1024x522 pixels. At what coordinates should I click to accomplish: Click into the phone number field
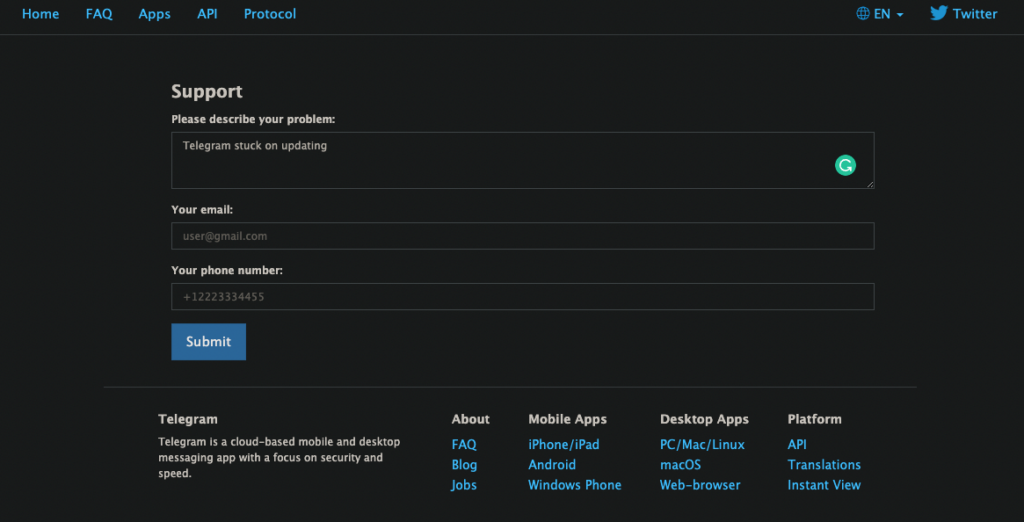[522, 297]
